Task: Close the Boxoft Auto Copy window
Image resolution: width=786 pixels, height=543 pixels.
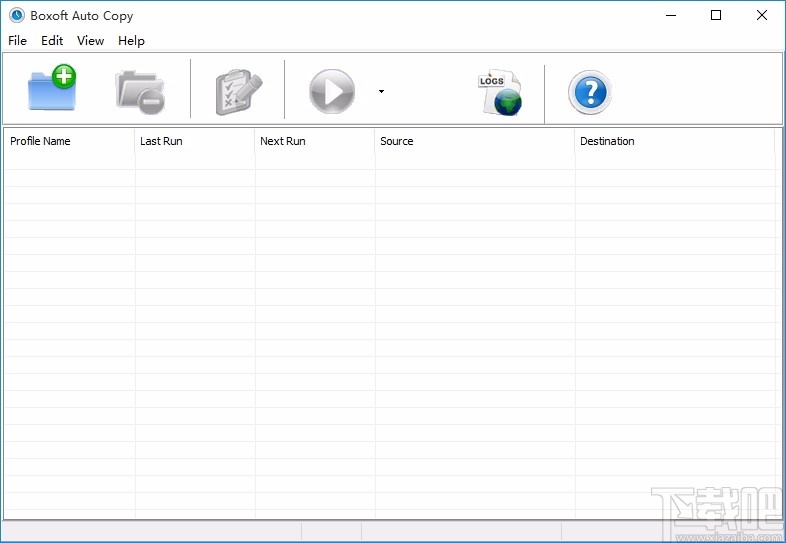Action: tap(761, 16)
